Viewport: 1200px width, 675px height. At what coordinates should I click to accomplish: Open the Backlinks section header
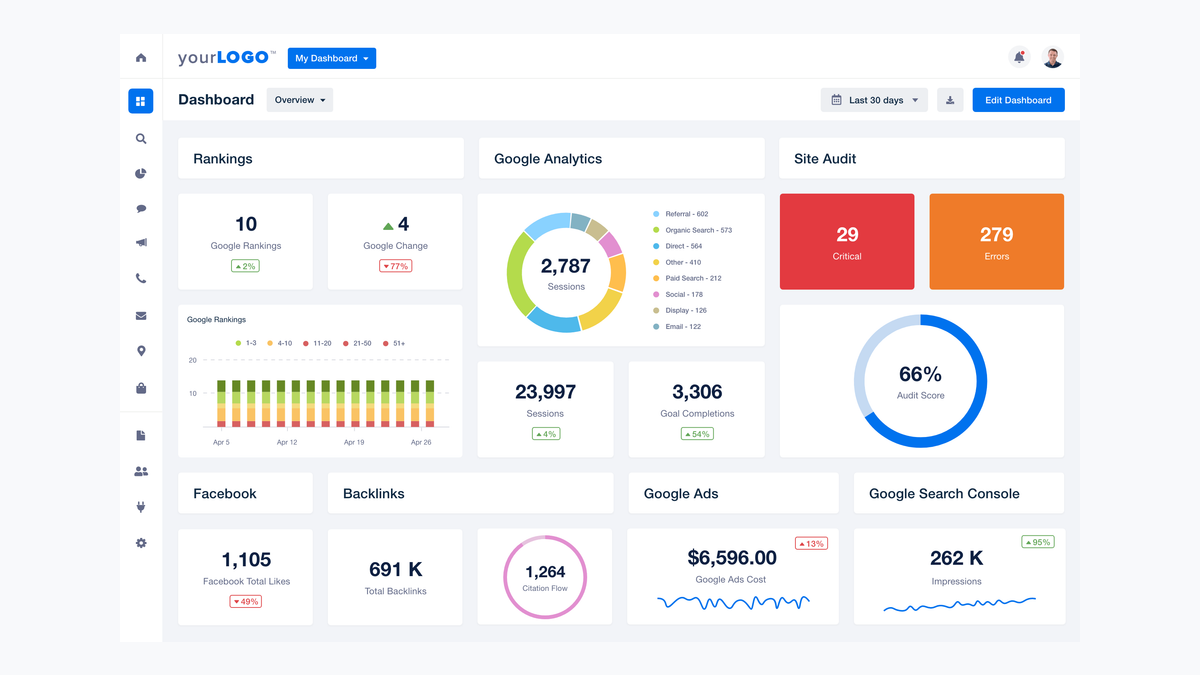point(471,494)
